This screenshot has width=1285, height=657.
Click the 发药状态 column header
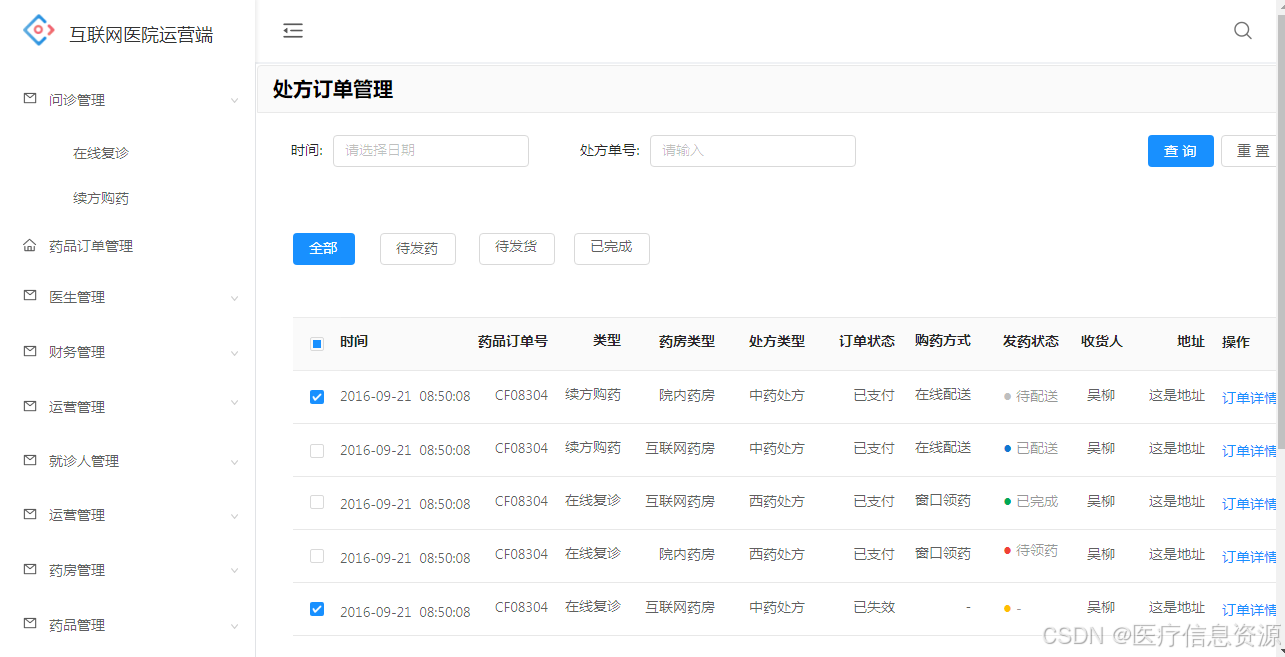(1031, 341)
